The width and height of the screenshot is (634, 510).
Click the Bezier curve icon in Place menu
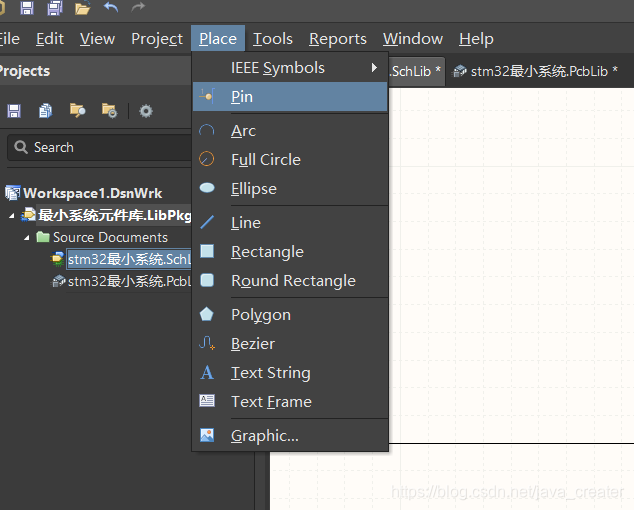point(207,343)
